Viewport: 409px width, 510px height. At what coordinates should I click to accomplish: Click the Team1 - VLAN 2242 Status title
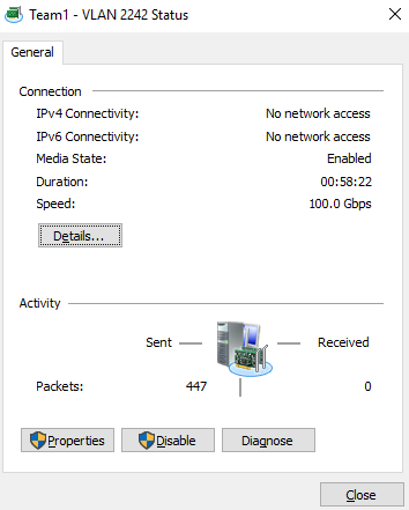point(109,15)
